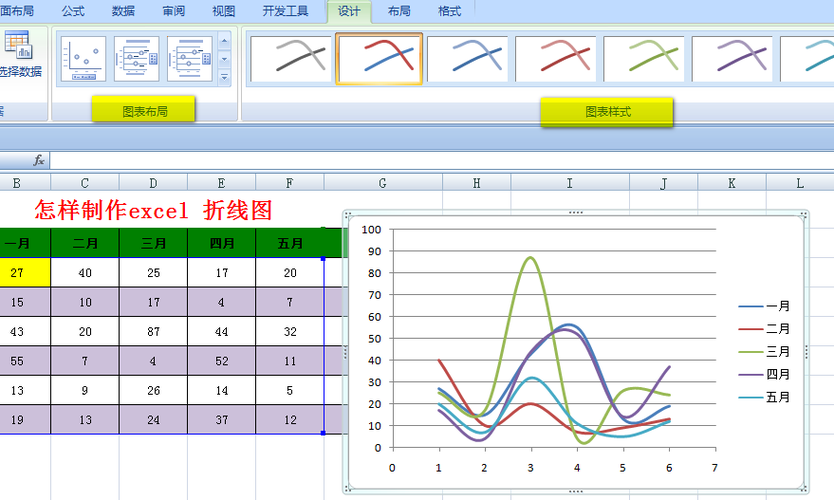Select column H header
Screen dimensions: 834x500
(x=477, y=183)
